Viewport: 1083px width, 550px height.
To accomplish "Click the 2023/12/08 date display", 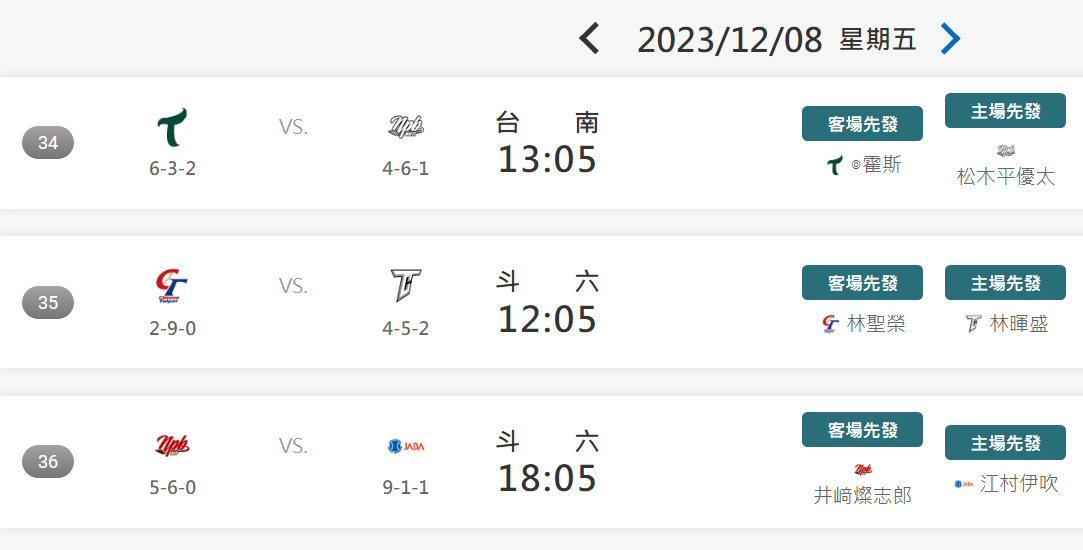I will pos(729,40).
